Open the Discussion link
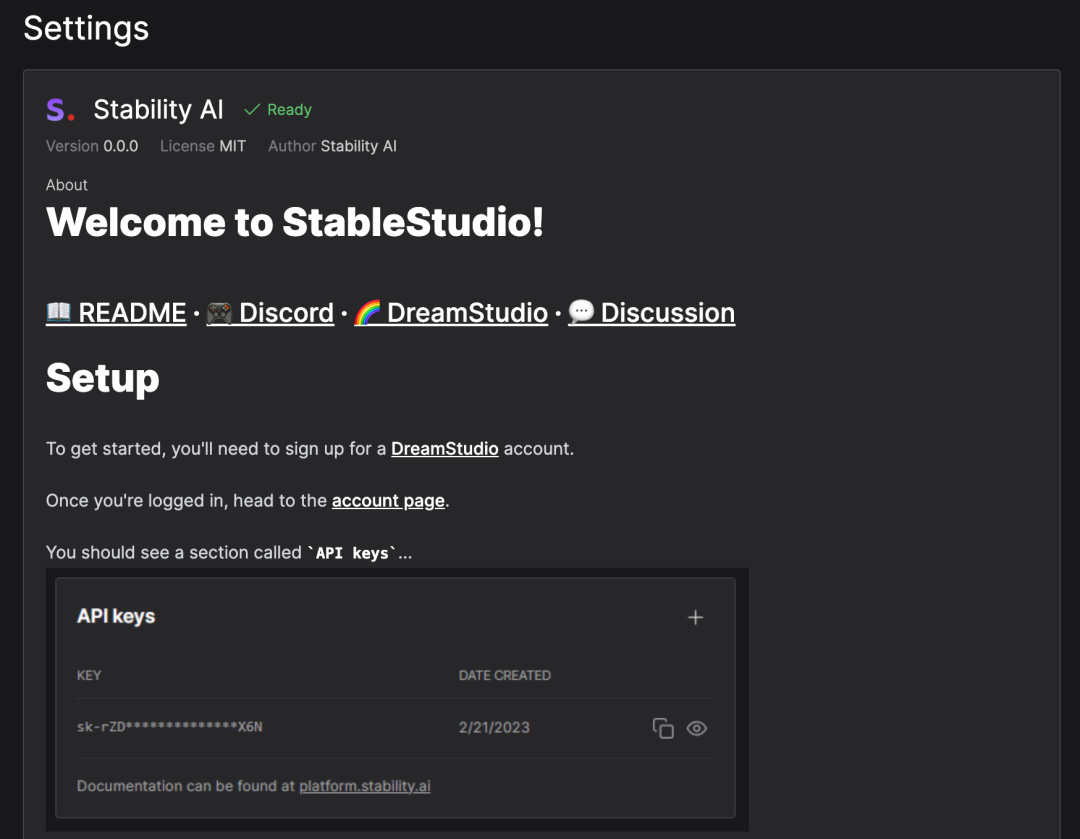The height and width of the screenshot is (839, 1080). [652, 313]
